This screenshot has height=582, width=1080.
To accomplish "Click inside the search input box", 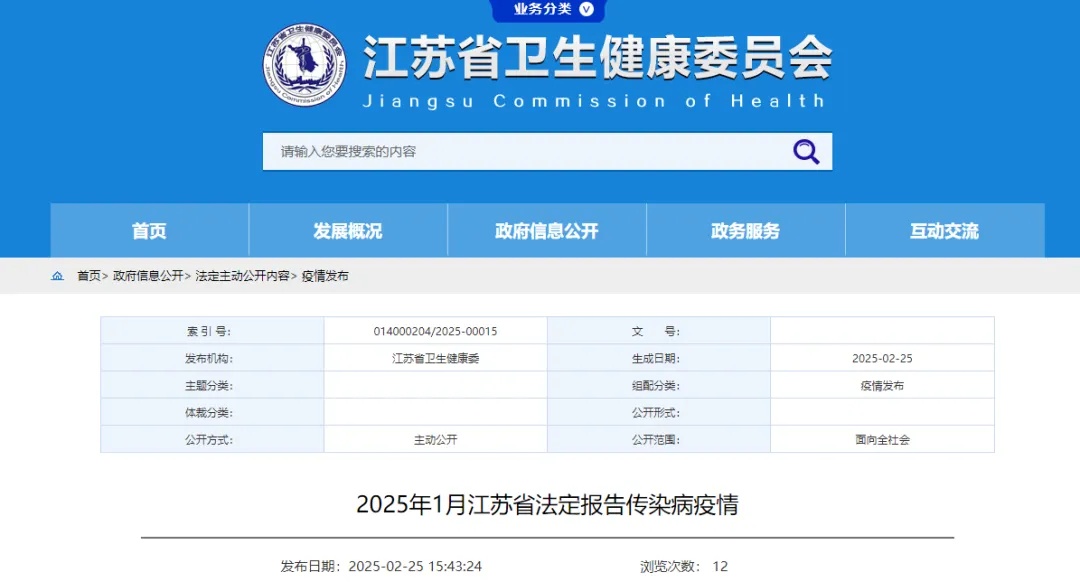I will (x=500, y=151).
